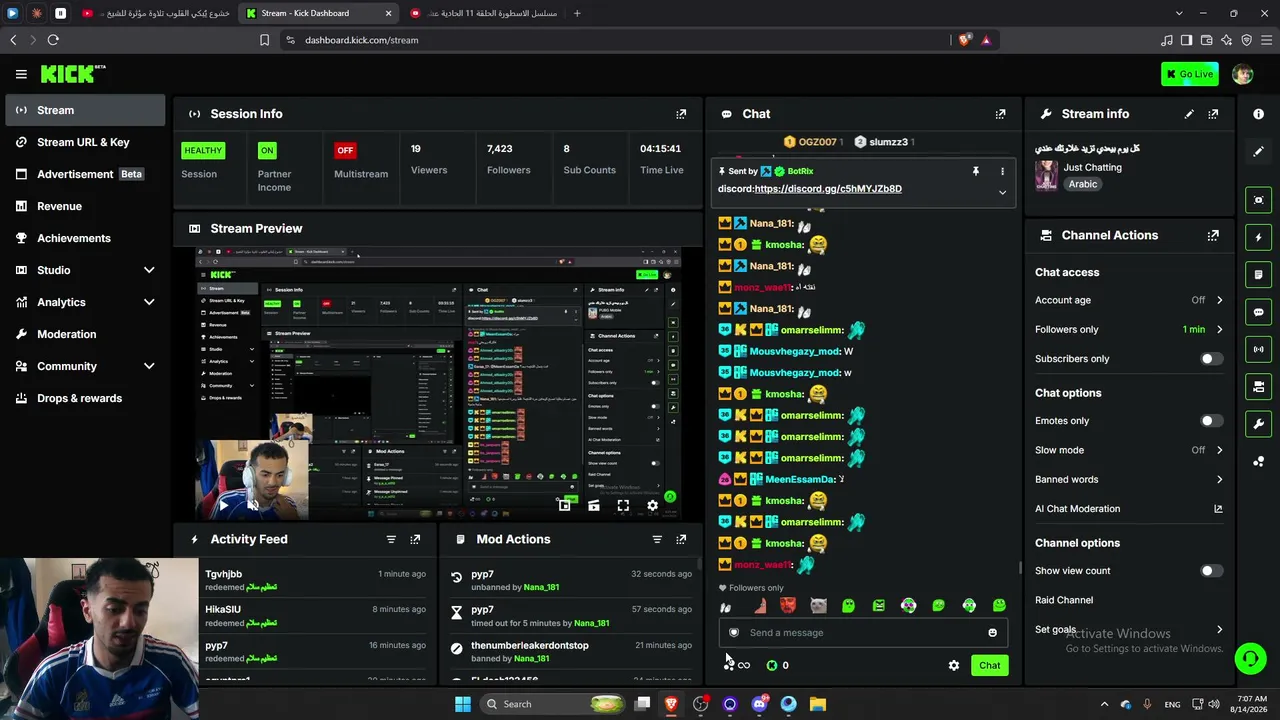
Task: Expand the pinned message chevron
Action: point(1002,192)
